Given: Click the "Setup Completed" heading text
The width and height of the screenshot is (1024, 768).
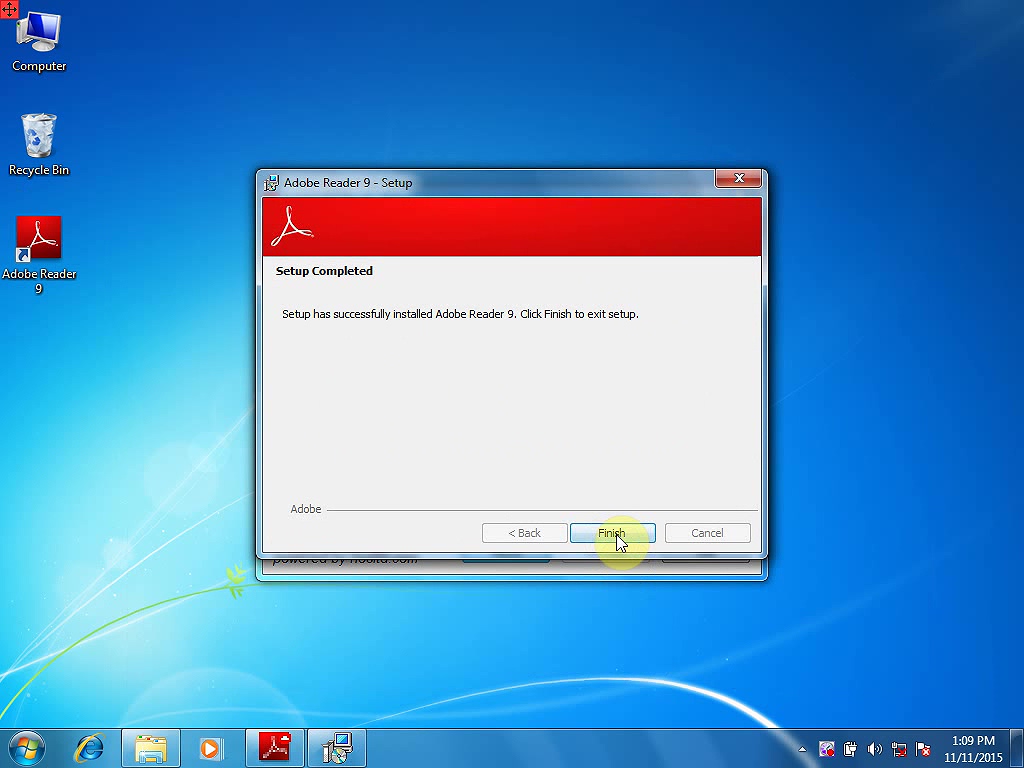Looking at the screenshot, I should pyautogui.click(x=324, y=271).
